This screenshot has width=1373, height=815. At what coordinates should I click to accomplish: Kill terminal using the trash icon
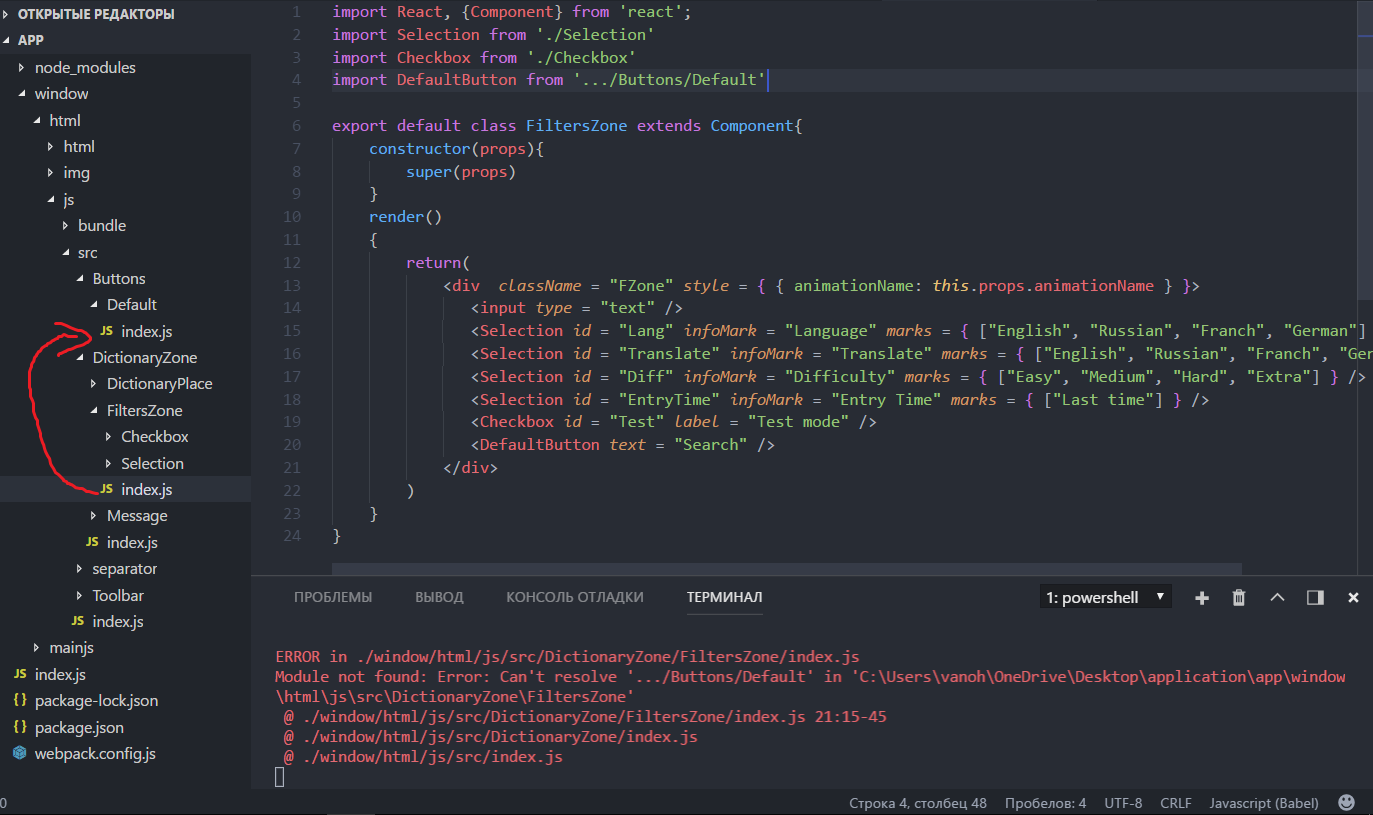pos(1239,598)
